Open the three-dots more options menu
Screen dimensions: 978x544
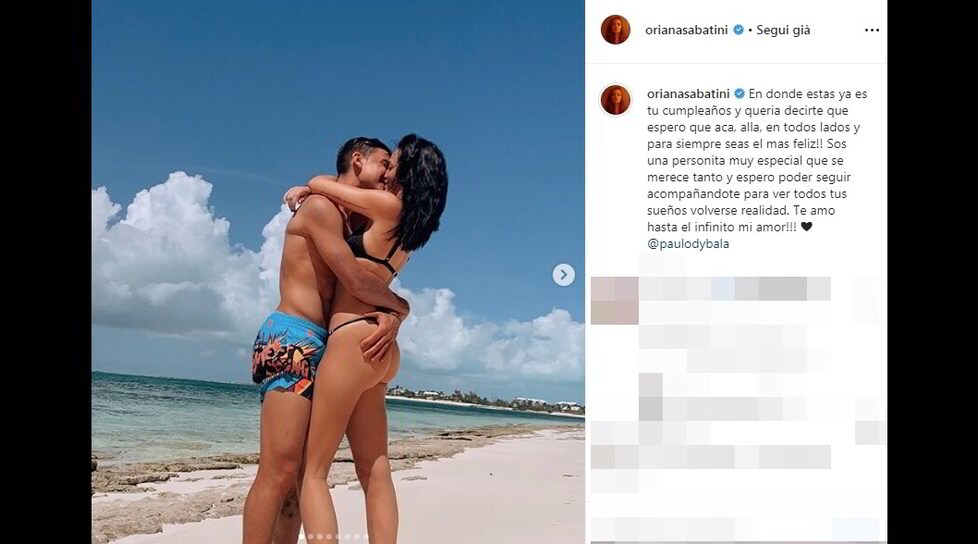click(x=871, y=30)
